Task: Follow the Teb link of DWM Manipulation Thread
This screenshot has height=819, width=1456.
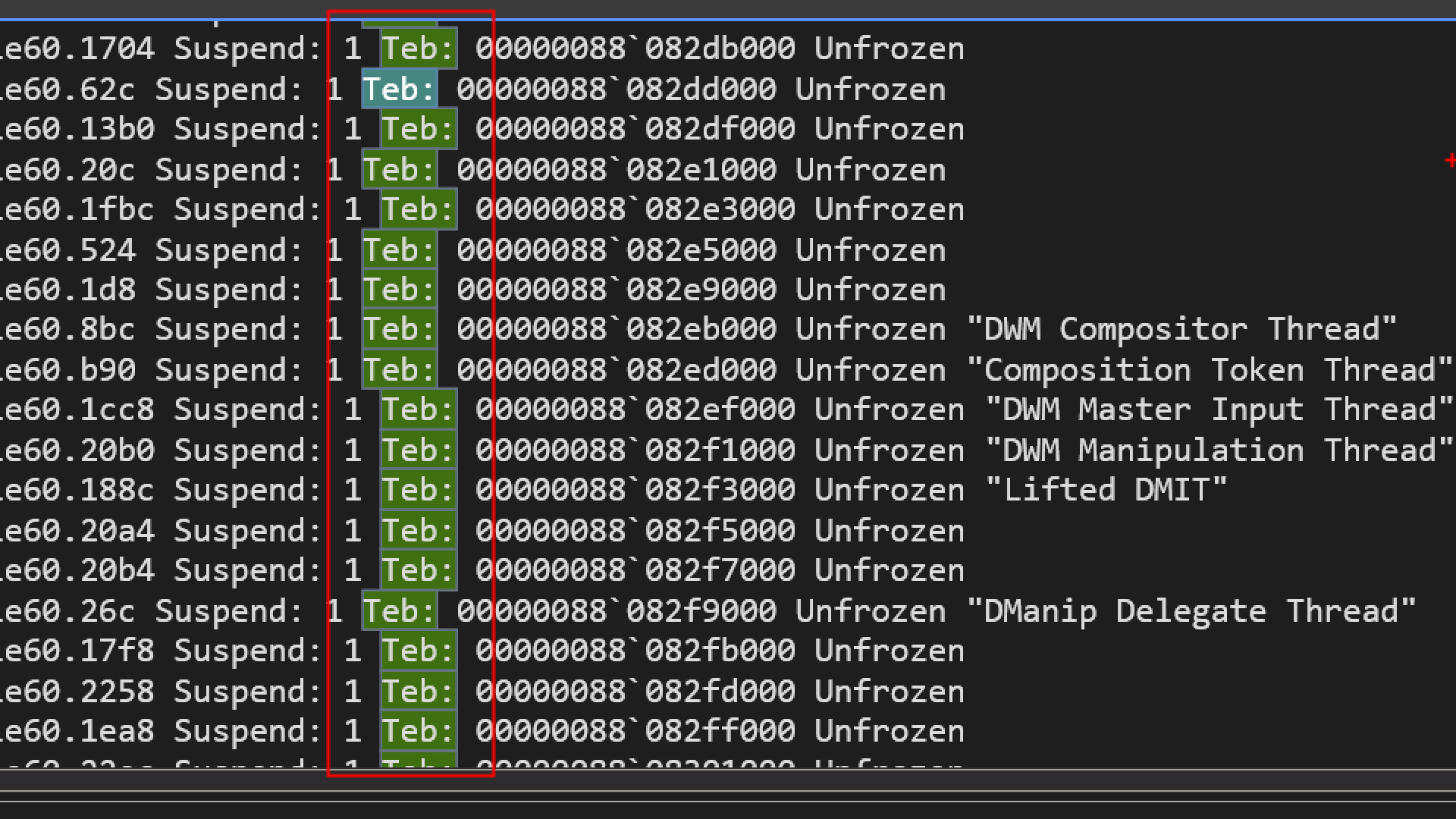Action: [x=418, y=451]
